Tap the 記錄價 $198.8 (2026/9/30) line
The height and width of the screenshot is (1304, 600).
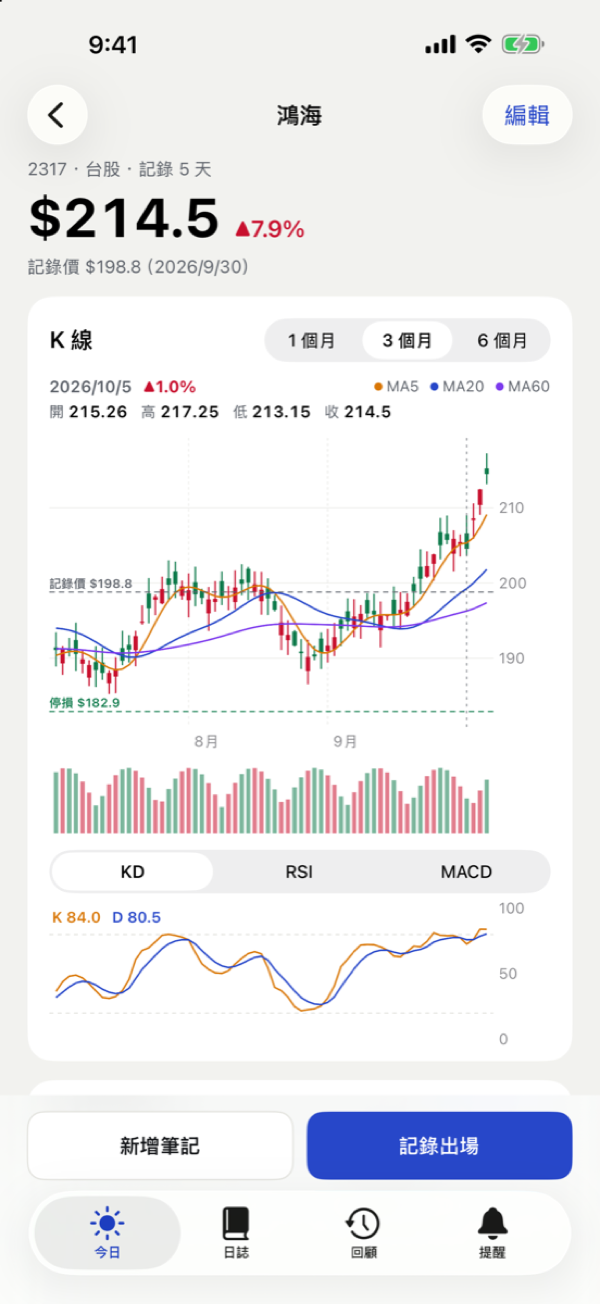[138, 268]
